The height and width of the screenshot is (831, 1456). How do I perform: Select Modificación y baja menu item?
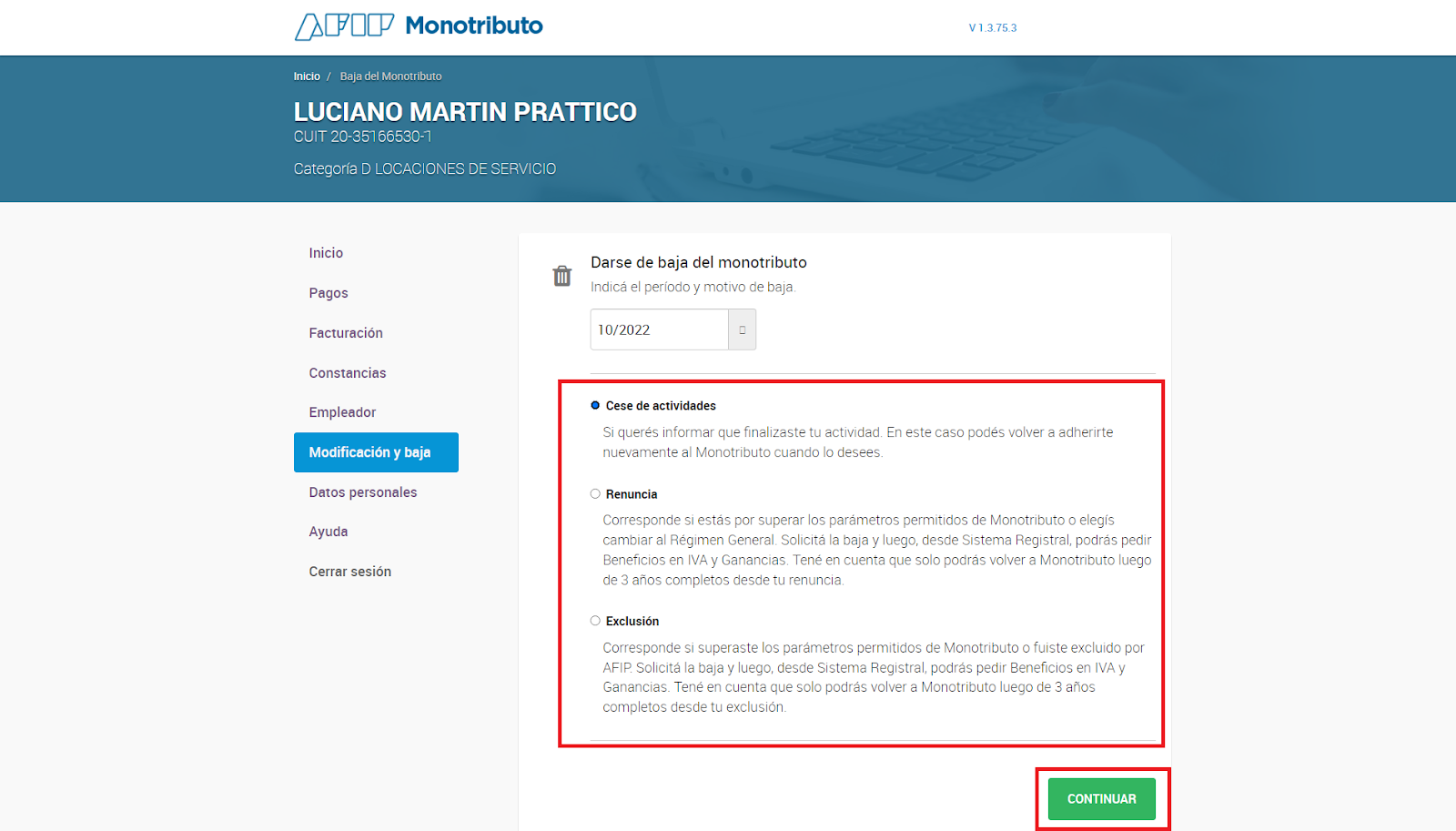(376, 452)
